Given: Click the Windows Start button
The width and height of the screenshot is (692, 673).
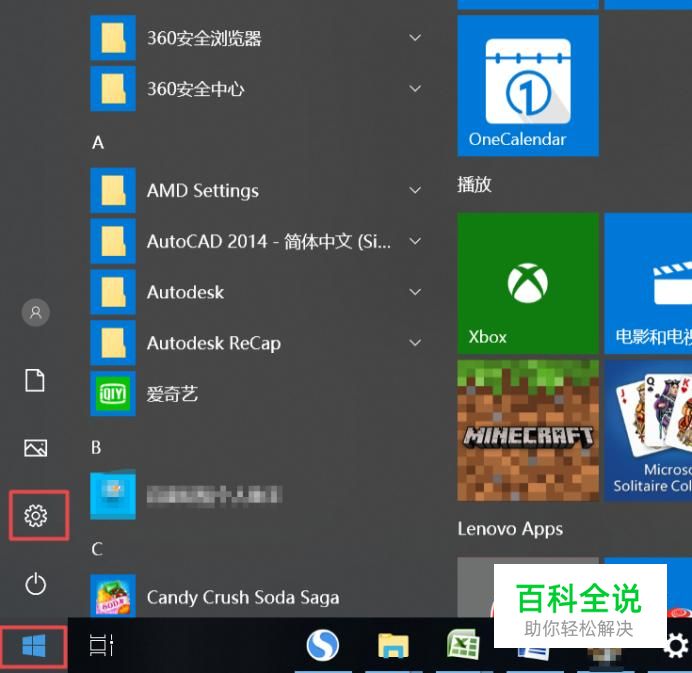Looking at the screenshot, I should [x=34, y=645].
